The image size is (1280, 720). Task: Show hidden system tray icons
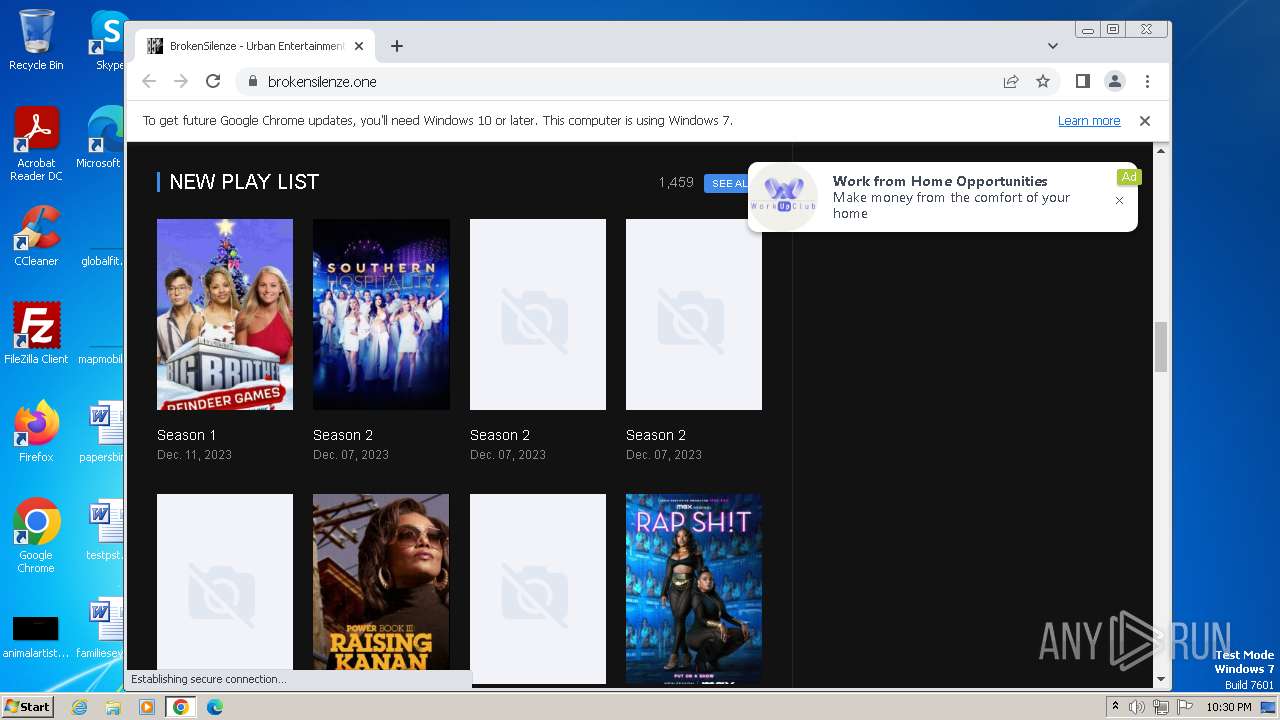coord(1115,707)
